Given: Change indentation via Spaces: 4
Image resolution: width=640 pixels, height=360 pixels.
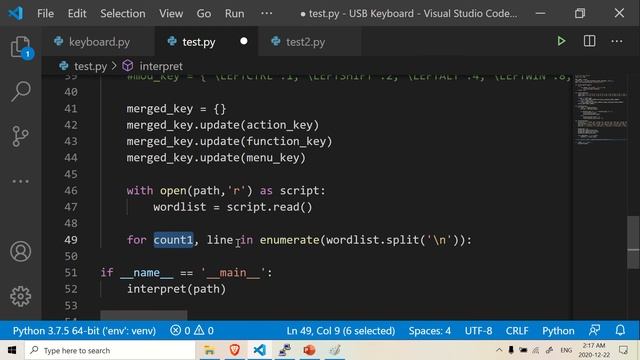Looking at the screenshot, I should pos(430,330).
